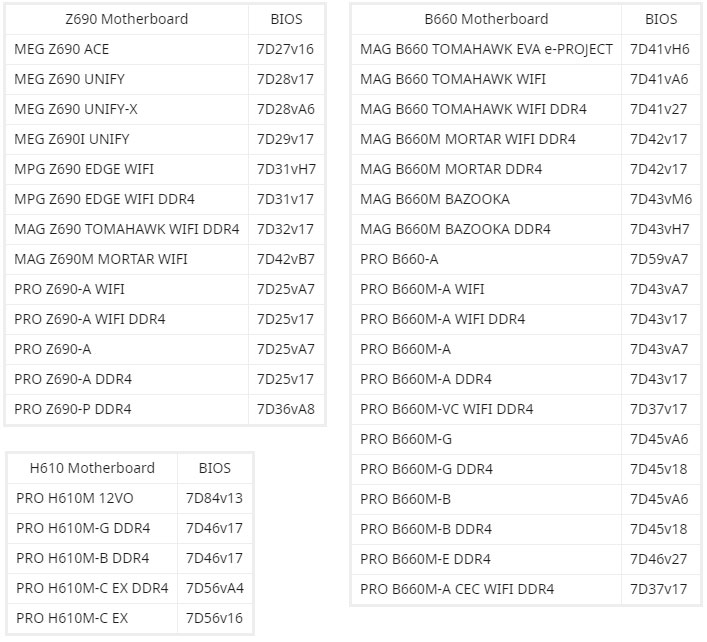Screen dimensions: 707x642
Task: Select MEG Z690 UNIFY-X motherboard cell
Action: point(76,109)
